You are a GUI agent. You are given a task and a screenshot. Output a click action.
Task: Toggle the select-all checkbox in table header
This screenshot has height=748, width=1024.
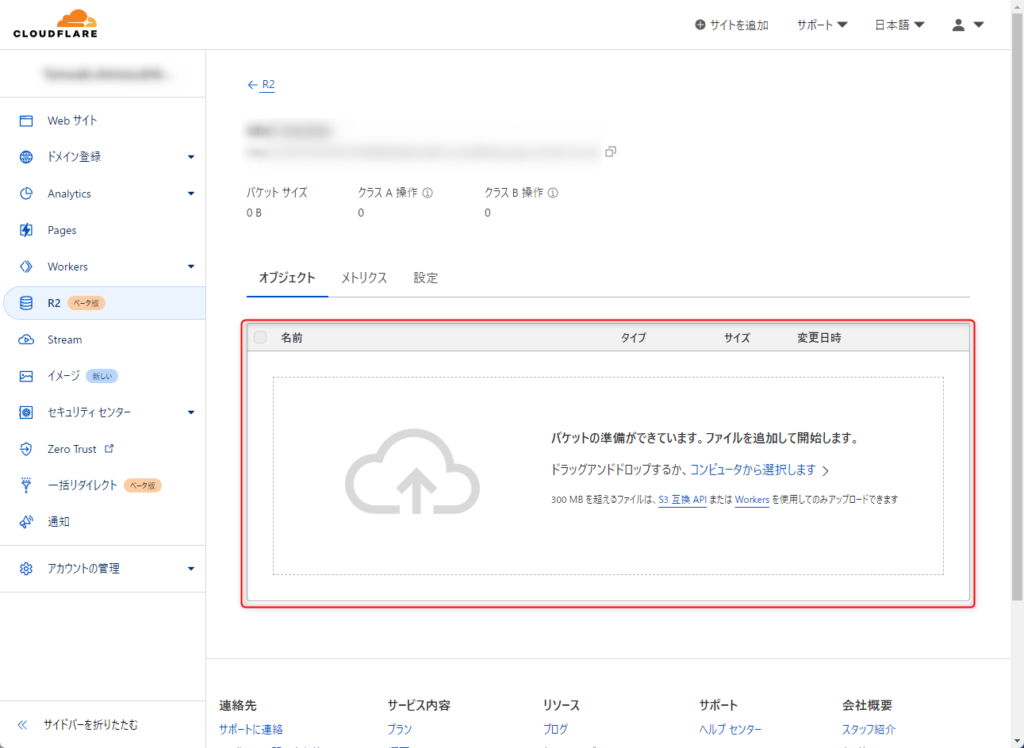click(261, 337)
